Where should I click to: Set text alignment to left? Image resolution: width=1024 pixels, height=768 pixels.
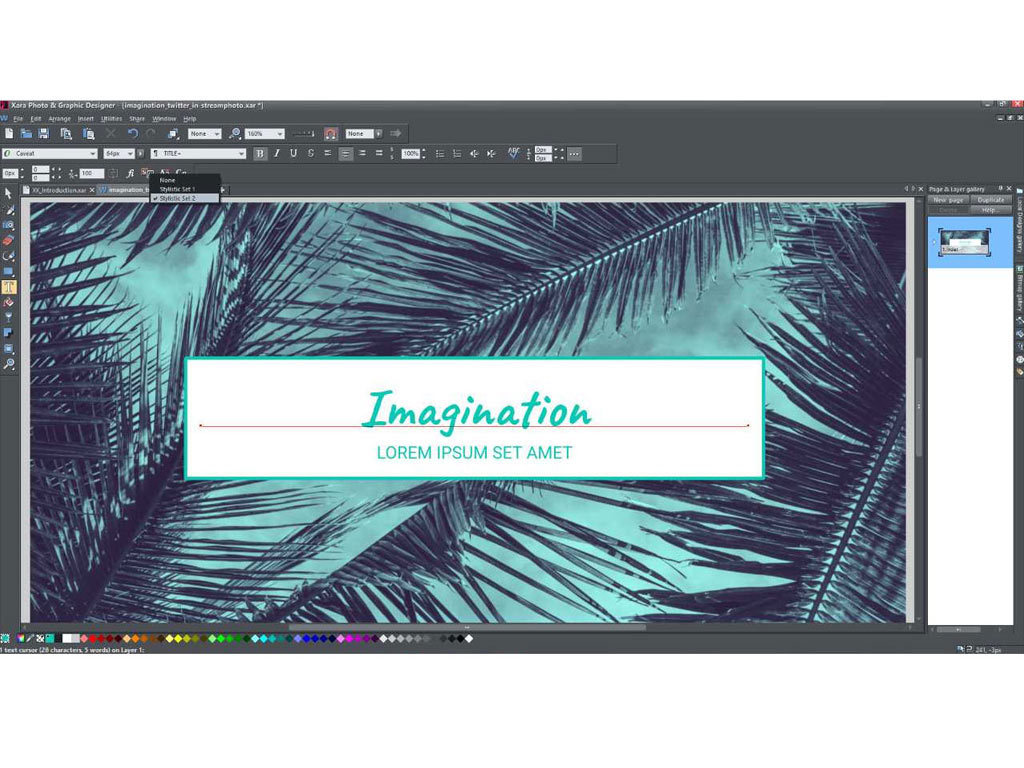[328, 154]
